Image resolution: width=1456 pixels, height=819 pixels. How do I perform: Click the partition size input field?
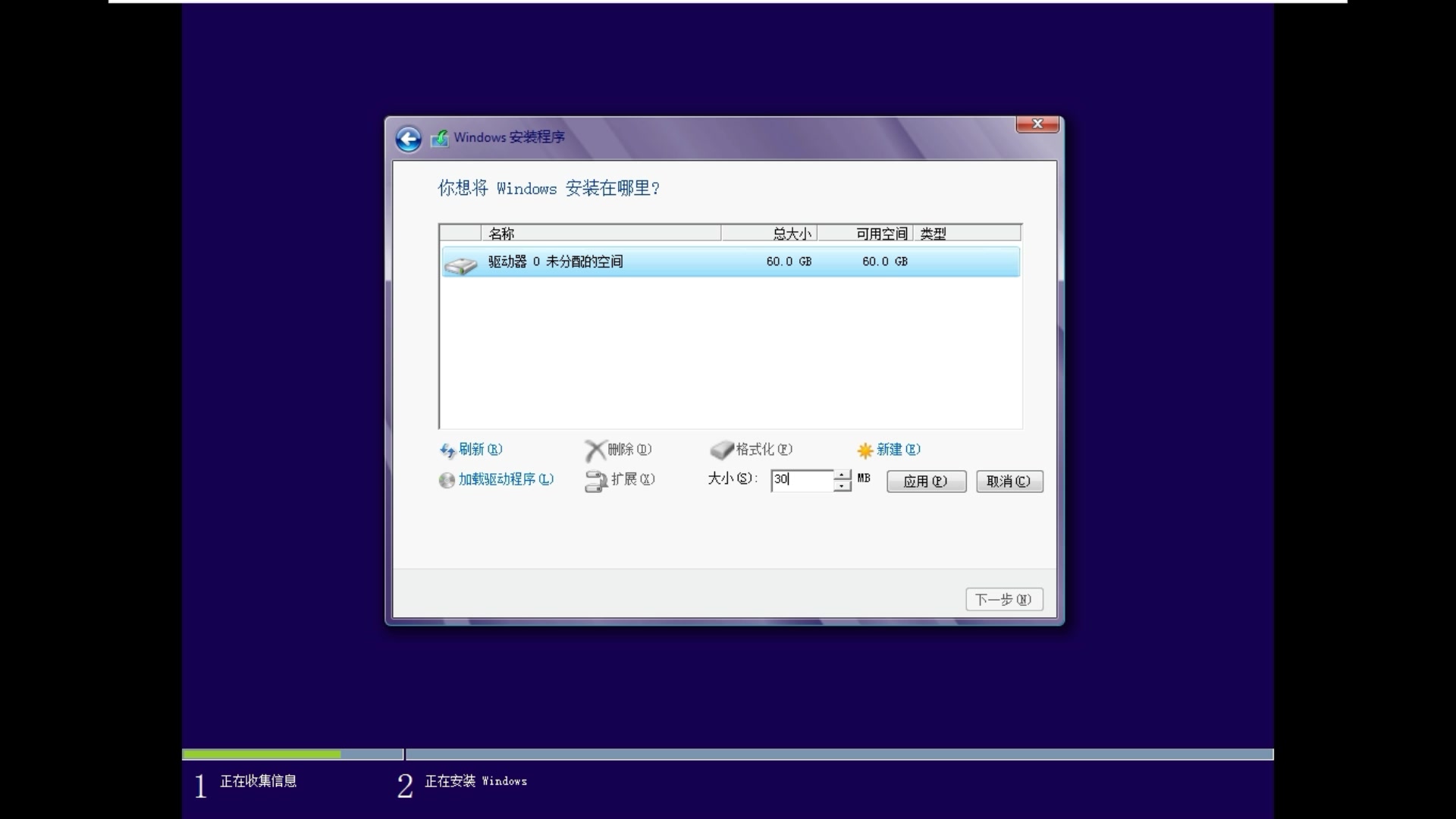802,480
